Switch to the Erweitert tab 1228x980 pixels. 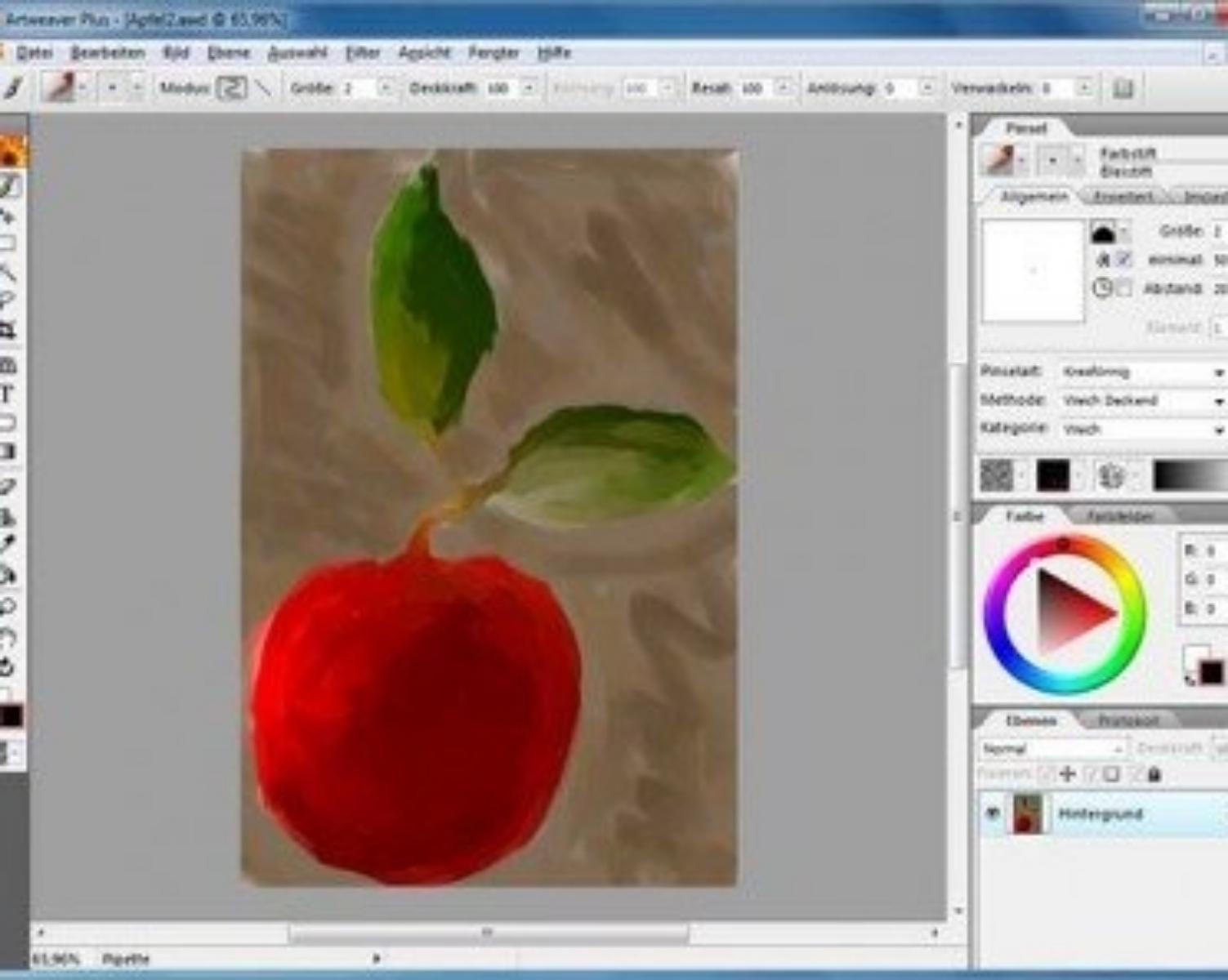coord(1123,197)
